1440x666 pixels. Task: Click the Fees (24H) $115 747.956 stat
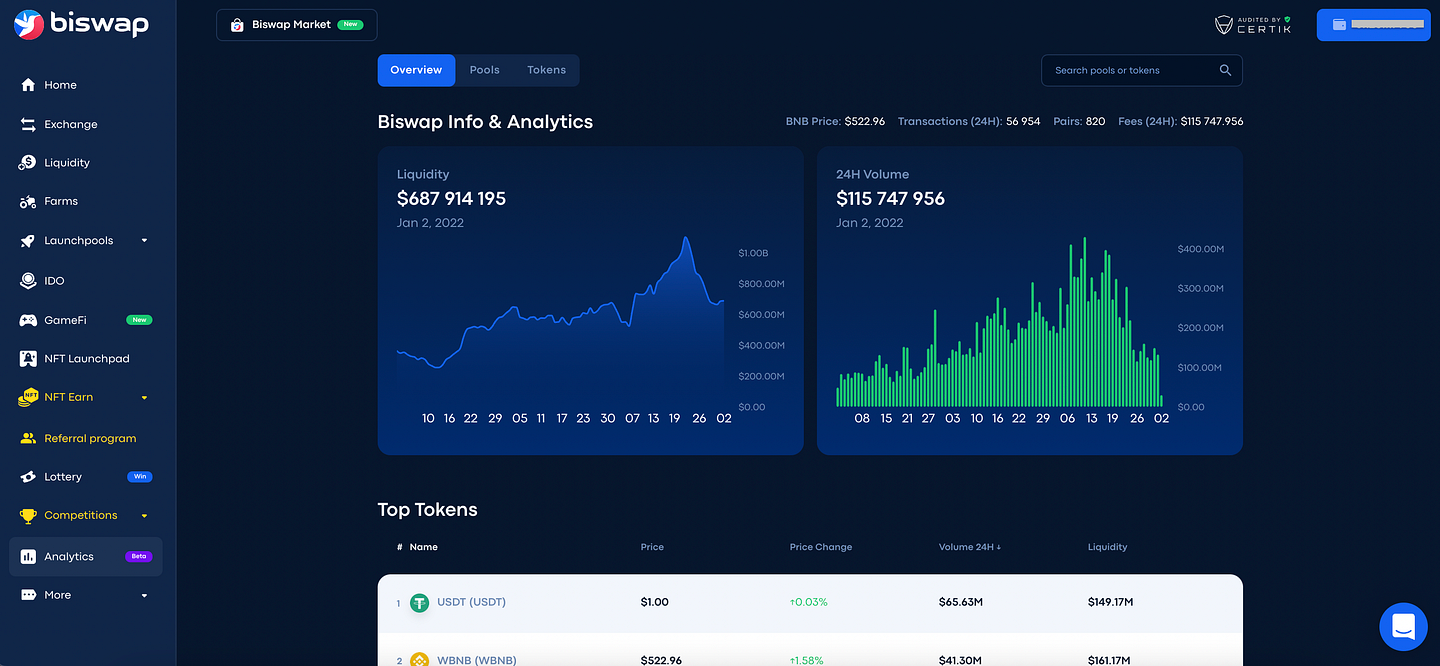point(1181,121)
